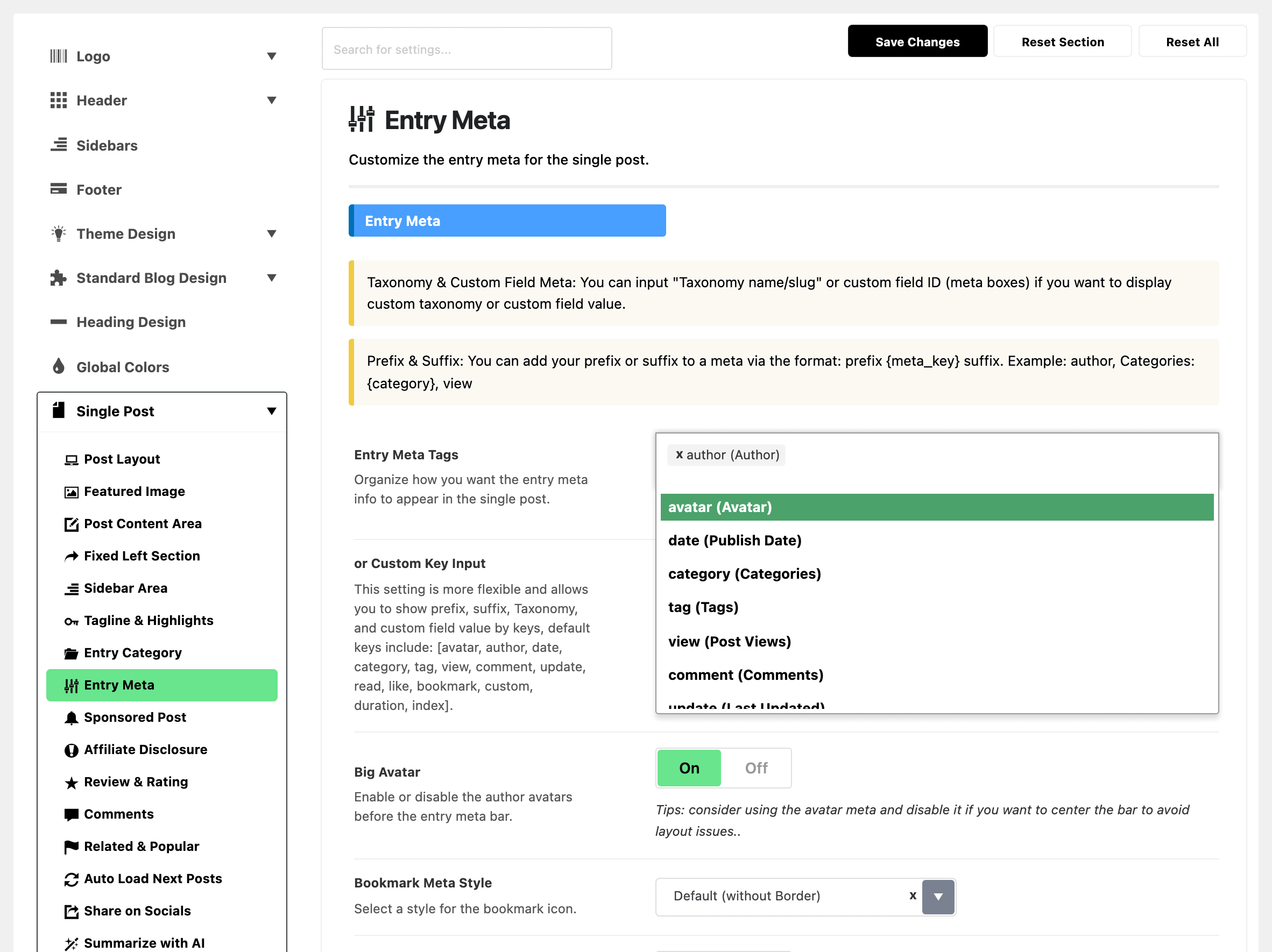Click the Review & Rating star icon
Screen dimensions: 1272x952
click(x=72, y=783)
